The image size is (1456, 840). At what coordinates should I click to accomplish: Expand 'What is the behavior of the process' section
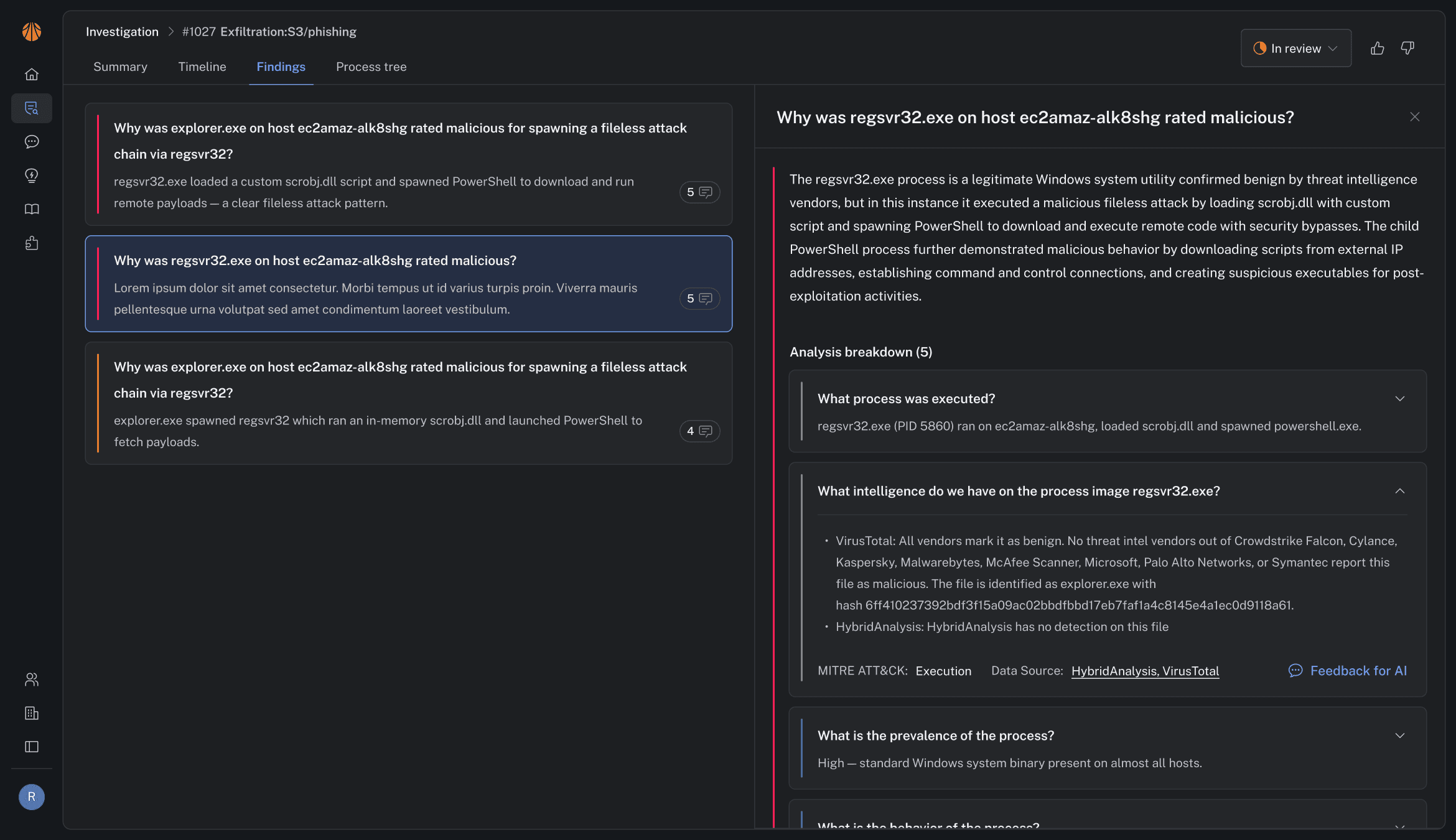1400,826
